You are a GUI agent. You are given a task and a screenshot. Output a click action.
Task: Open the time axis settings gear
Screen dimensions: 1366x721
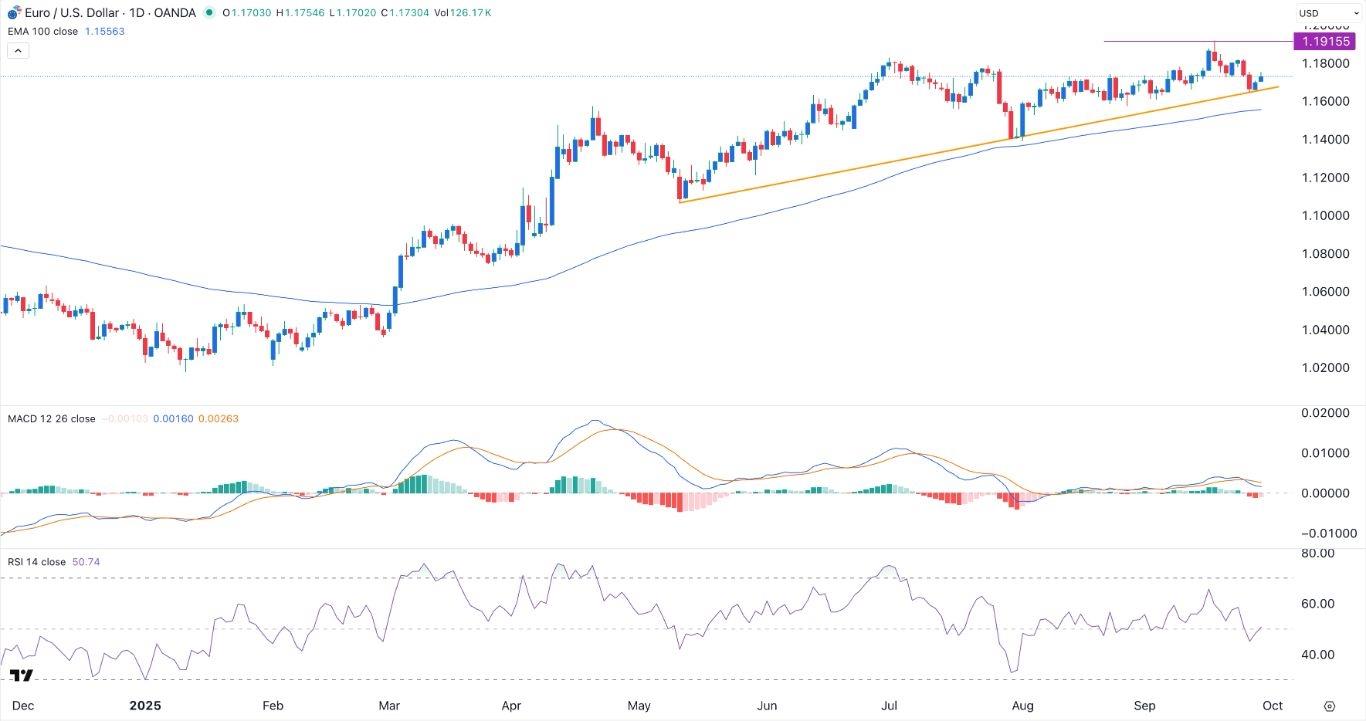(x=1329, y=706)
